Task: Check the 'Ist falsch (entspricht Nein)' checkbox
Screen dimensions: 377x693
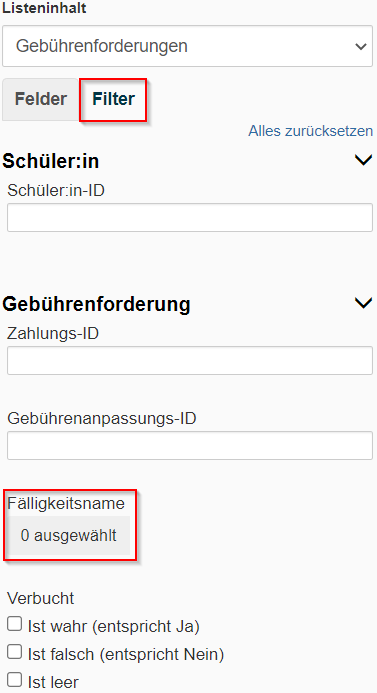Action: tap(15, 651)
